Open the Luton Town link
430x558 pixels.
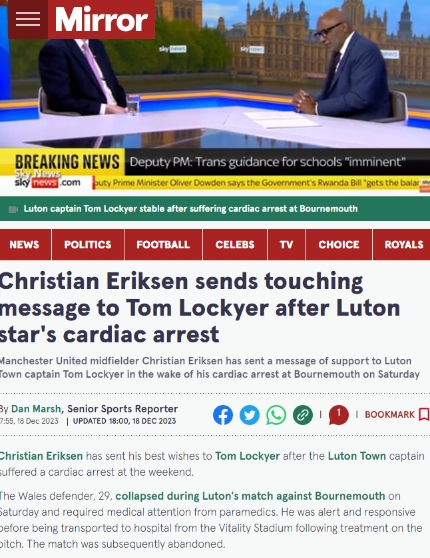tap(357, 456)
